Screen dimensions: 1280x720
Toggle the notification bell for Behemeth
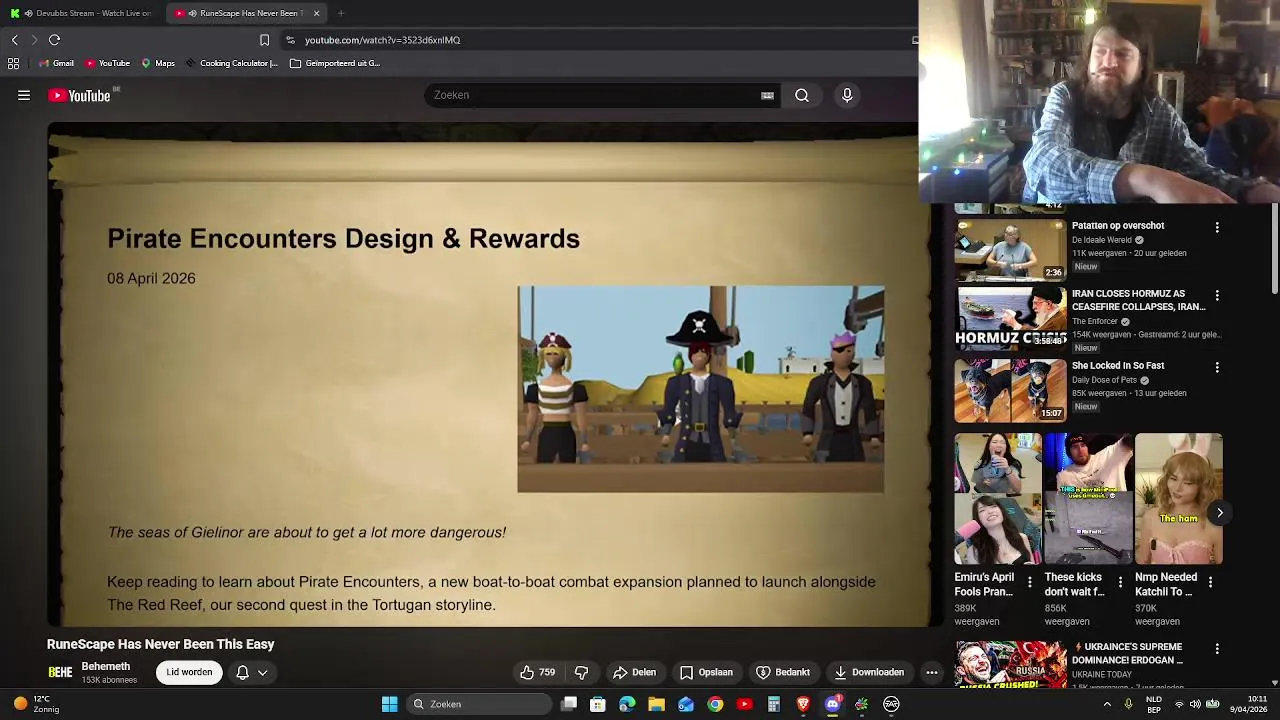pyautogui.click(x=242, y=672)
